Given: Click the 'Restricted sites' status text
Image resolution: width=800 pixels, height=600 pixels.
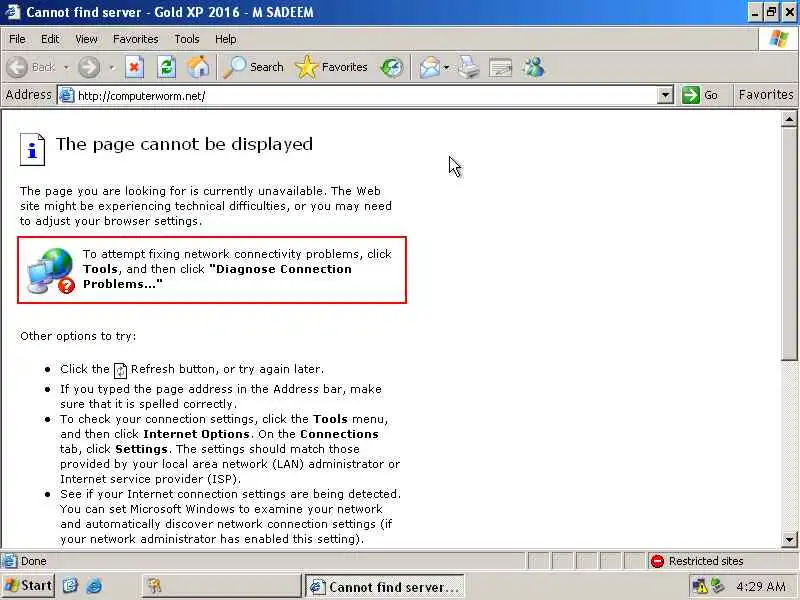Looking at the screenshot, I should [x=706, y=561].
